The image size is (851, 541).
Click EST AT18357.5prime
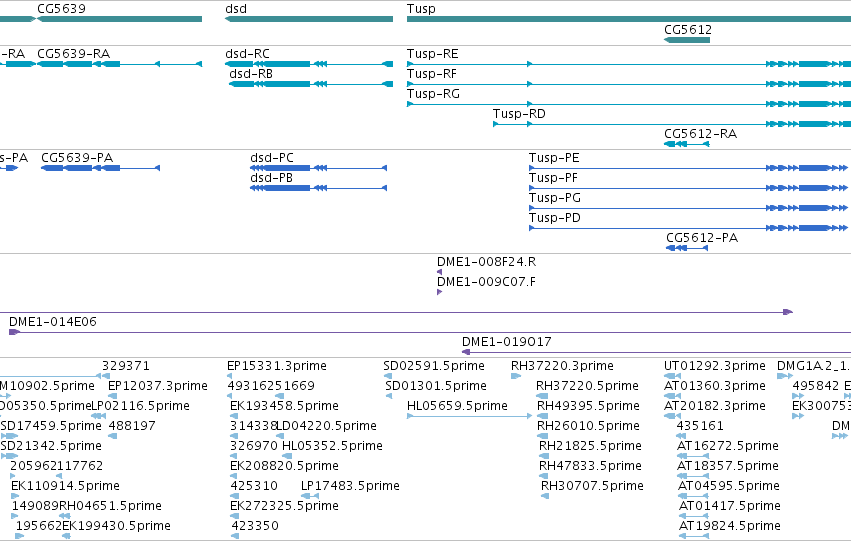pos(727,466)
